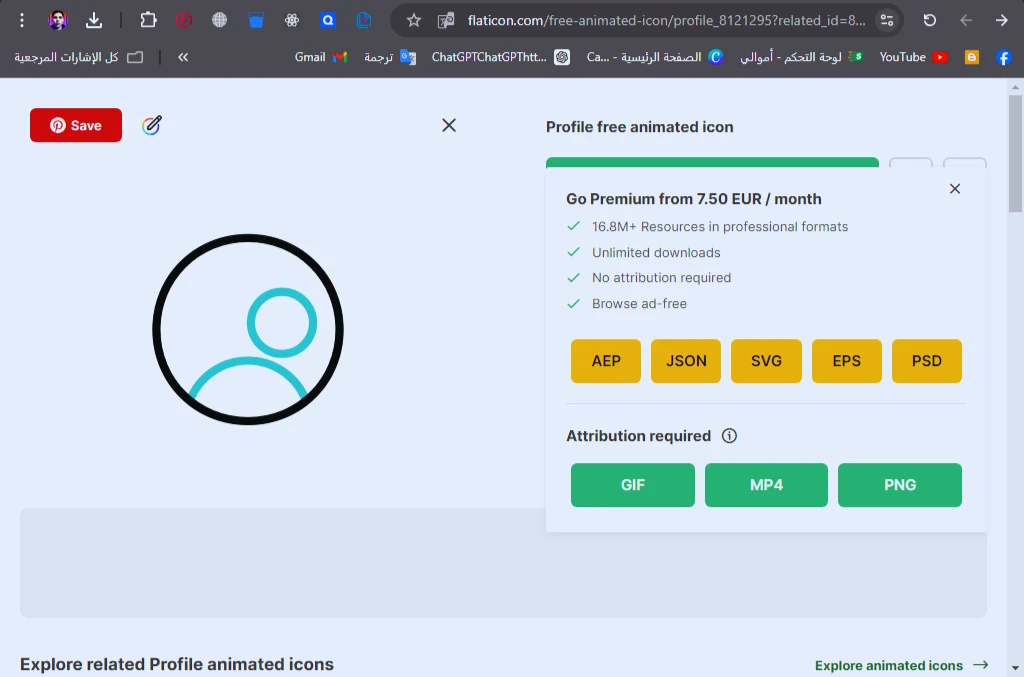This screenshot has width=1024, height=677.
Task: Download the EPS format
Action: click(846, 361)
